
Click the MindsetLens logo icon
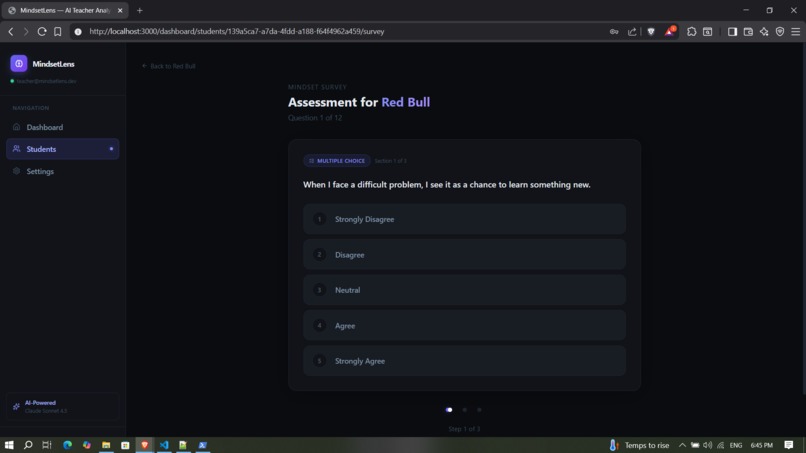coord(19,64)
